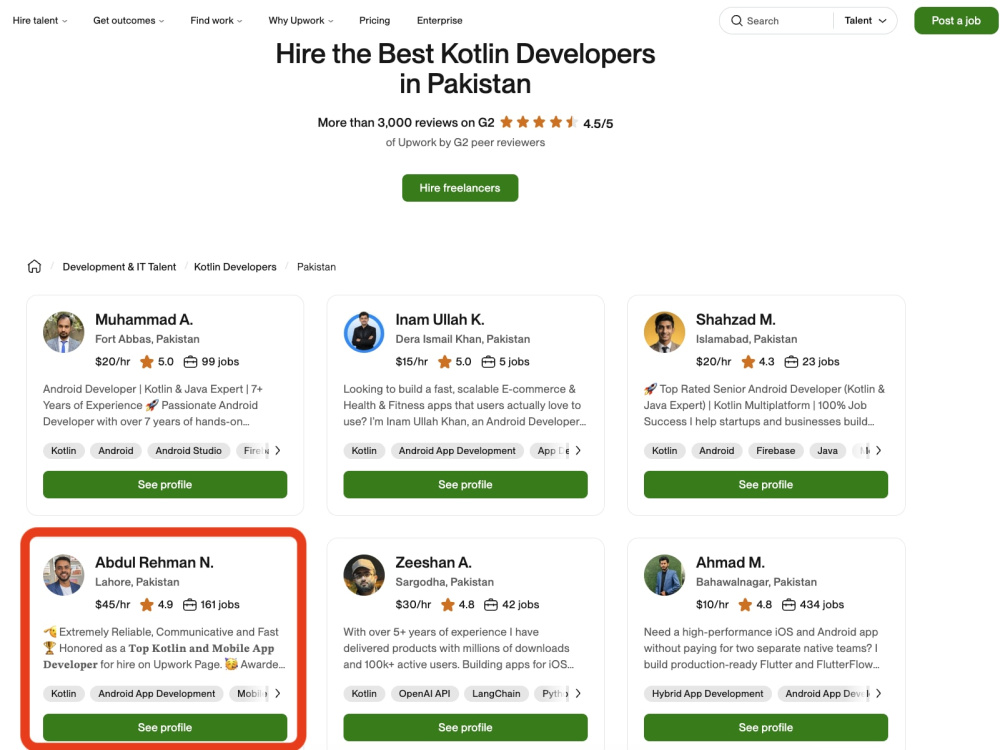Click the Hire freelancers button

(x=460, y=188)
